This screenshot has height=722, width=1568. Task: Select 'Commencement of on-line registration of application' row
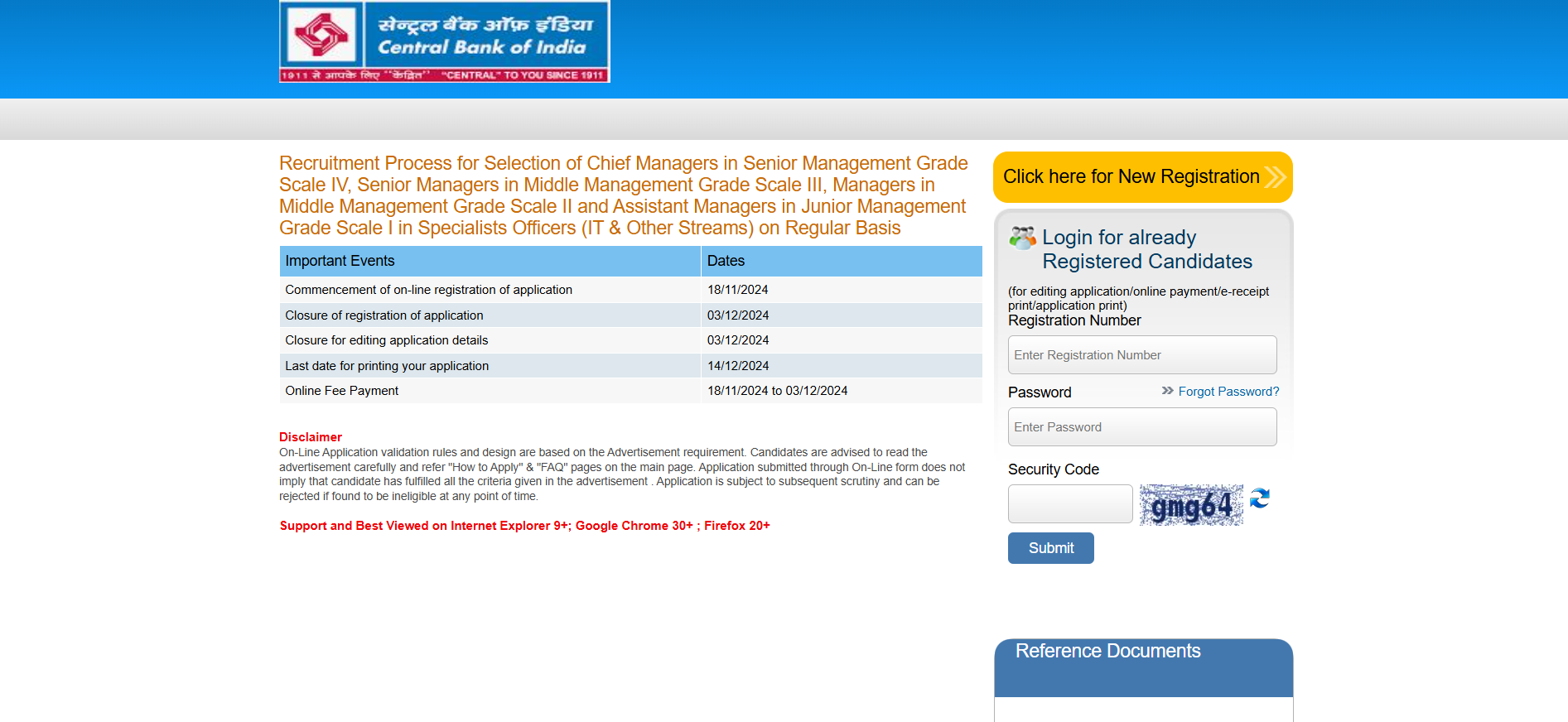pos(631,290)
